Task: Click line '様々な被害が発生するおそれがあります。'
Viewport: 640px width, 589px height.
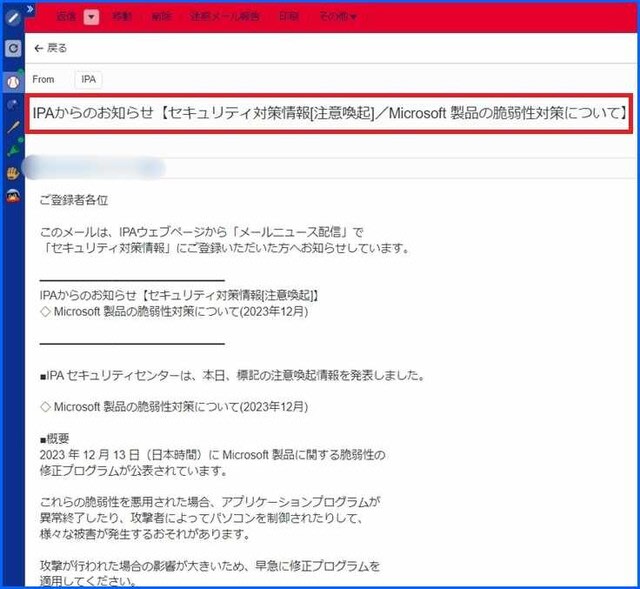Action: coord(144,534)
